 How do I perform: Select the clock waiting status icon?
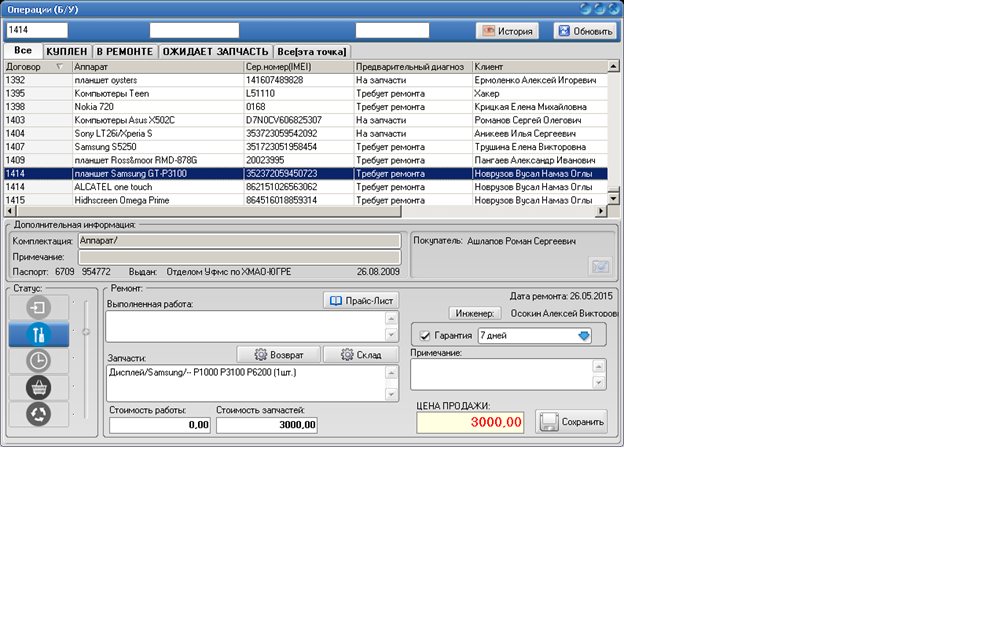point(39,361)
